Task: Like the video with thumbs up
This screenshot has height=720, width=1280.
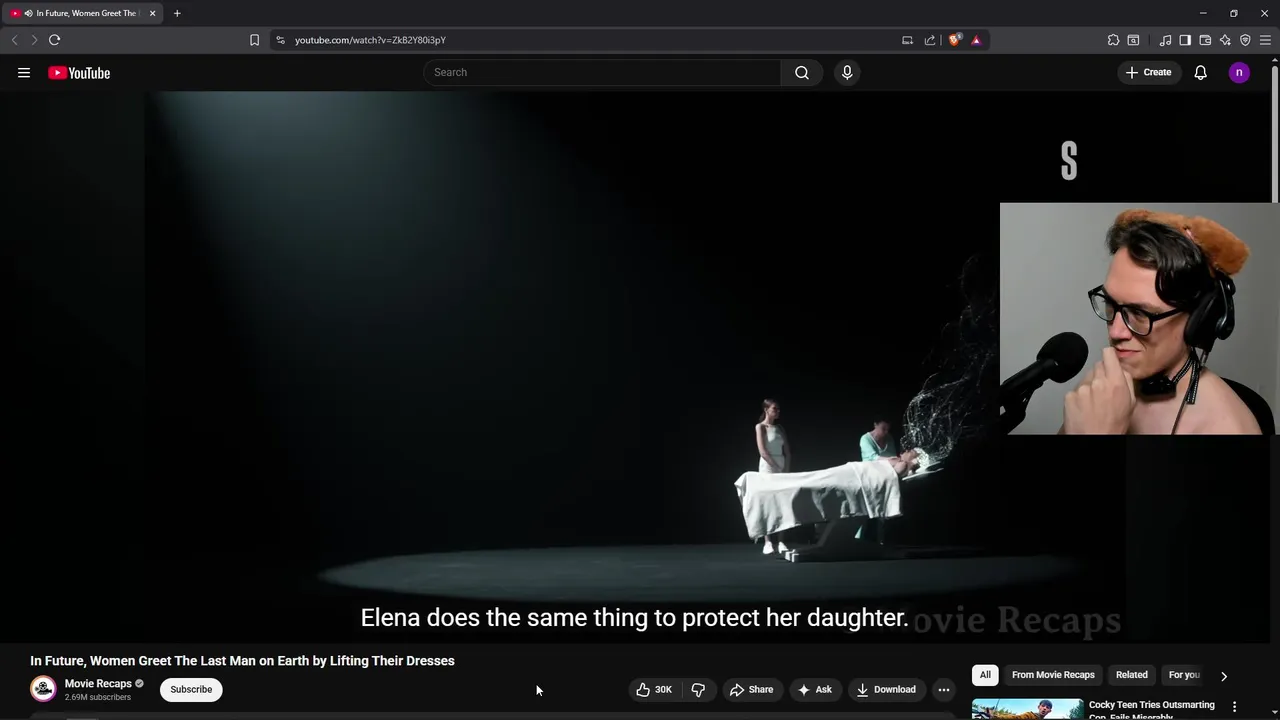Action: coord(654,689)
